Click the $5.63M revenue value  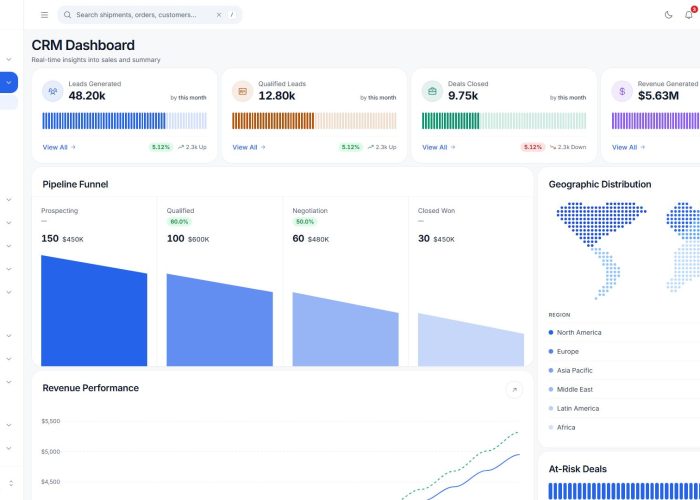[x=658, y=96]
